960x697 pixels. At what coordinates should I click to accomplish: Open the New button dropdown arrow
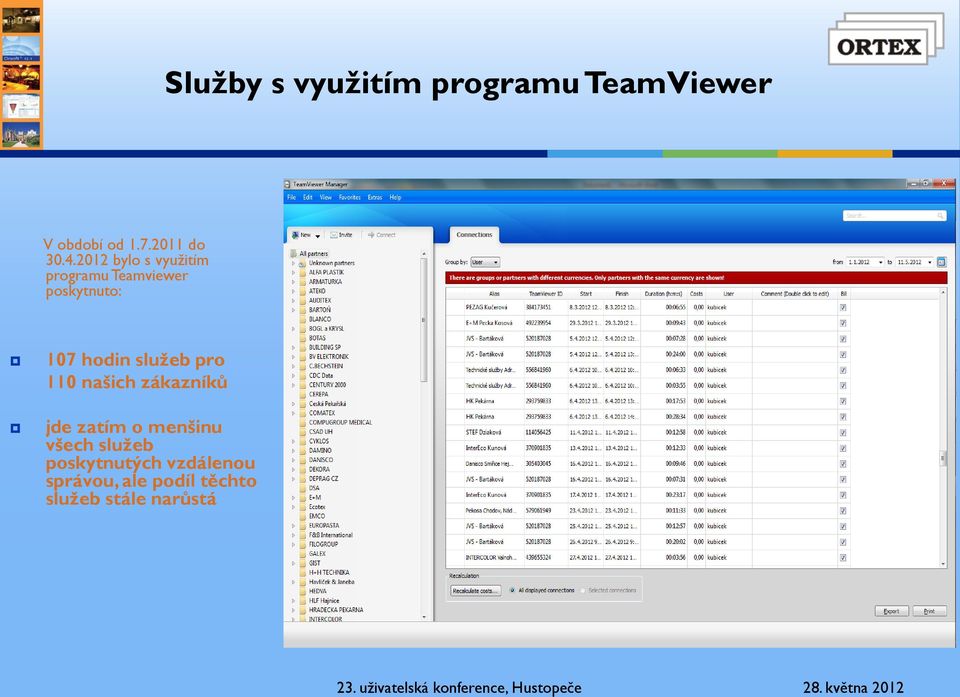coord(318,236)
